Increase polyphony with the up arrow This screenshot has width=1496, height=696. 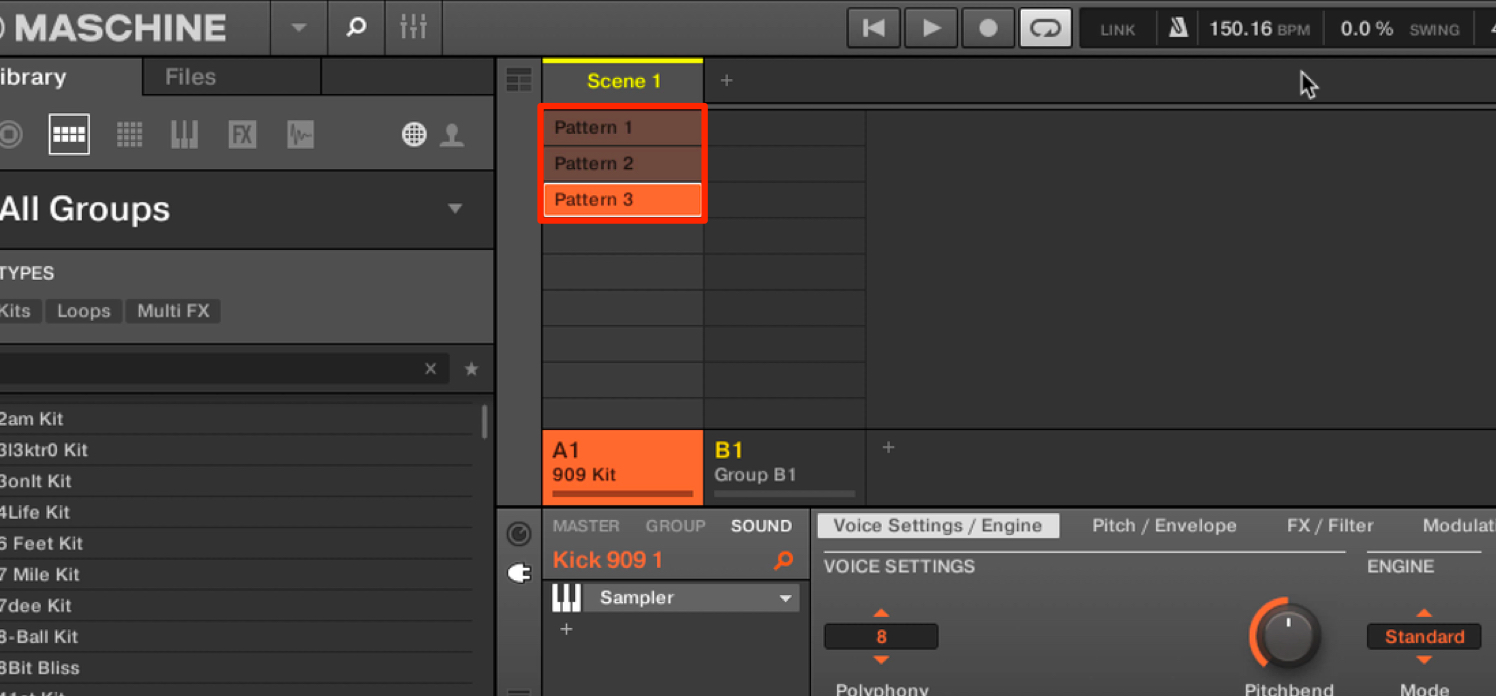point(881,613)
